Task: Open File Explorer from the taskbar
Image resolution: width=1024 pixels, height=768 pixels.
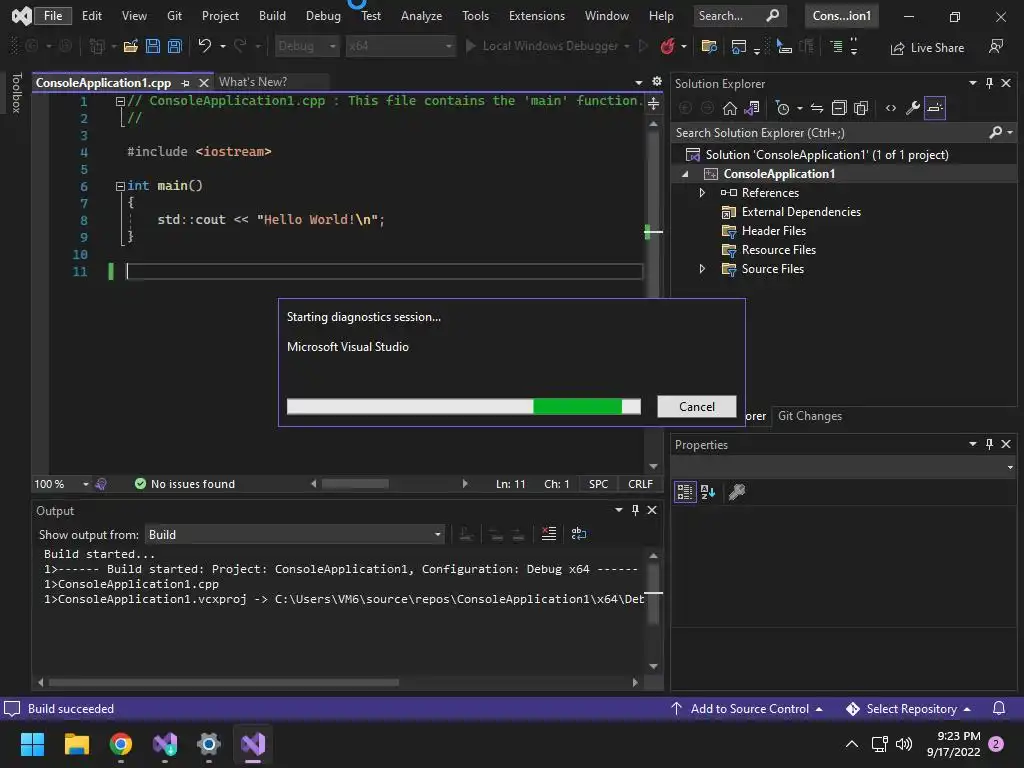Action: click(76, 744)
